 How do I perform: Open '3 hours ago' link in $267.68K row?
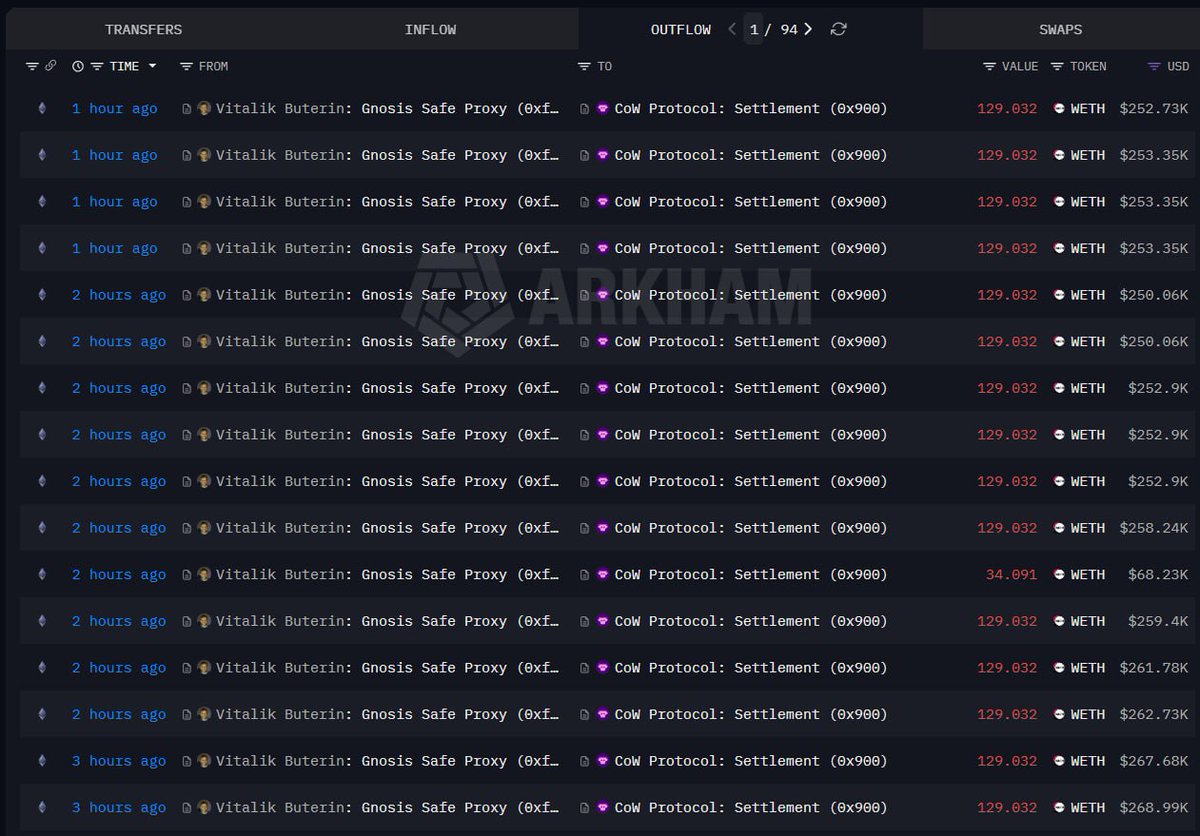click(x=119, y=761)
